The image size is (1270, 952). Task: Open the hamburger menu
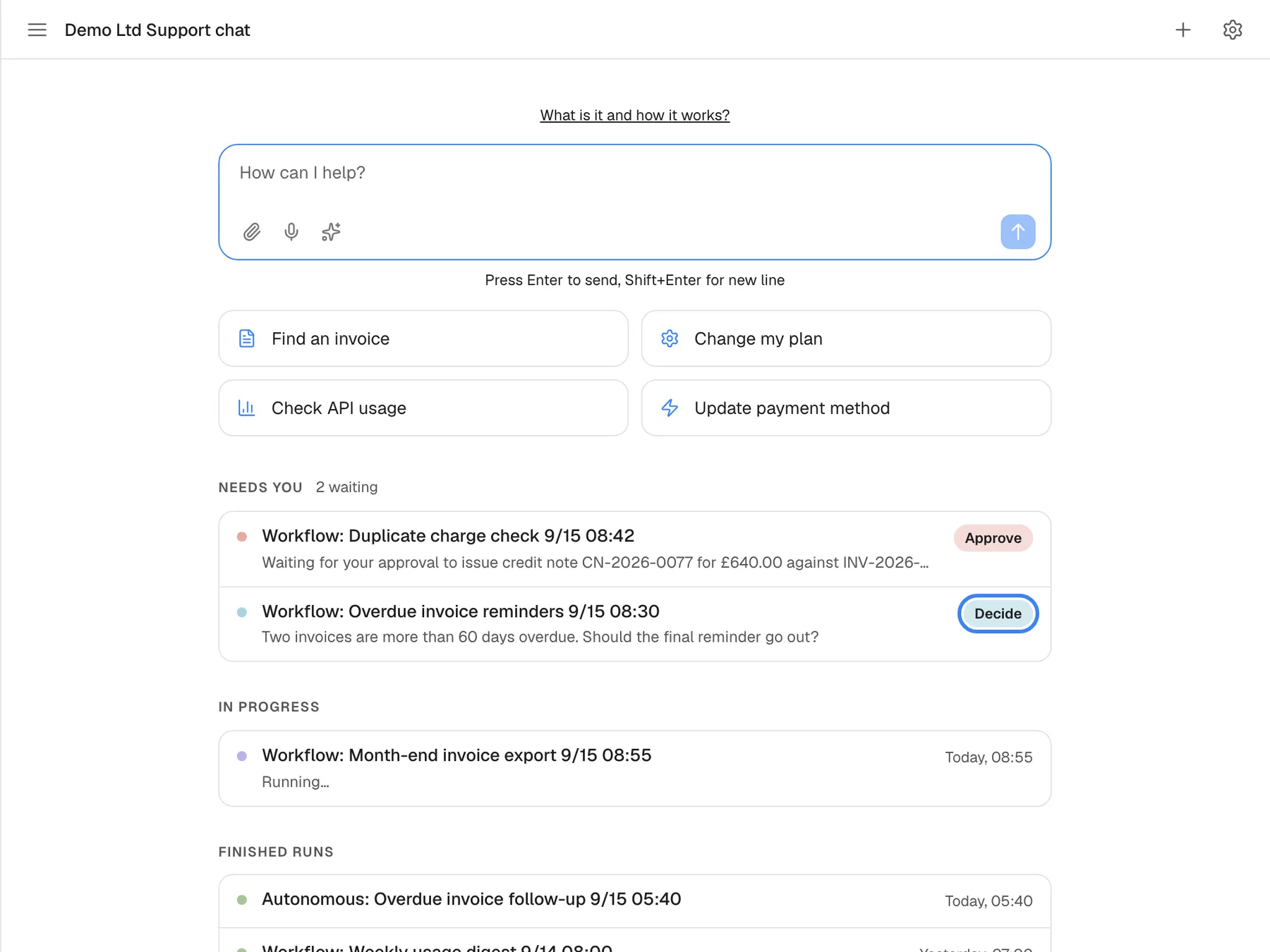pos(37,30)
